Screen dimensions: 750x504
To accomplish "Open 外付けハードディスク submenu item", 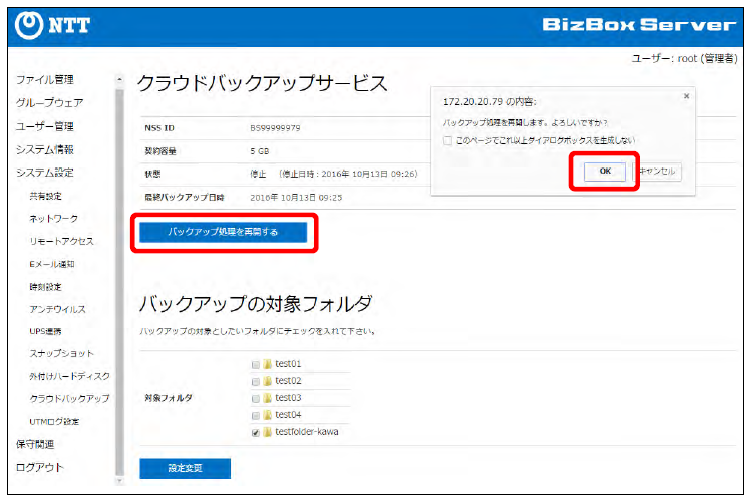I will pyautogui.click(x=69, y=376).
